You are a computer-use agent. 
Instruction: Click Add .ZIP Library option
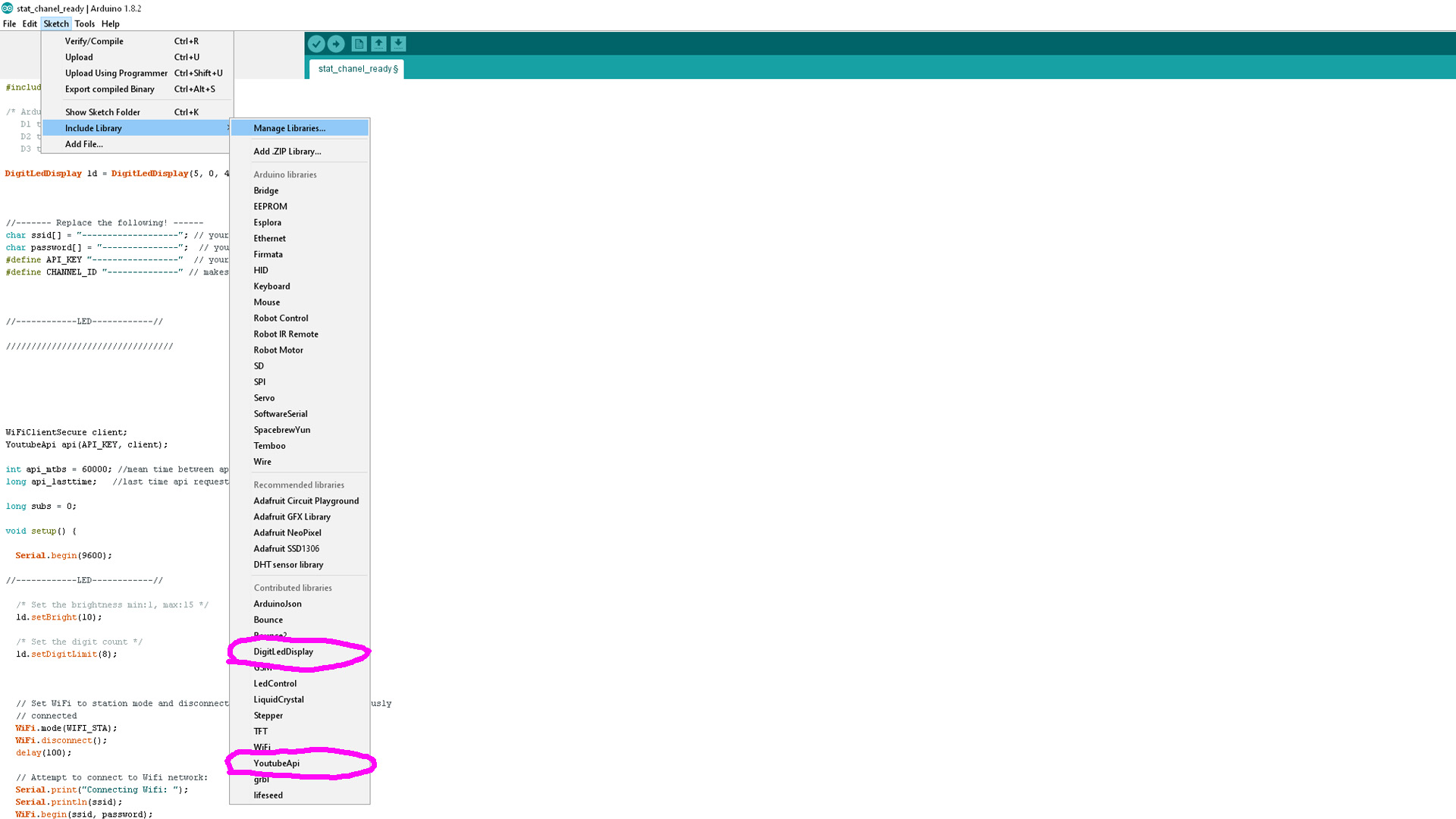pyautogui.click(x=286, y=151)
